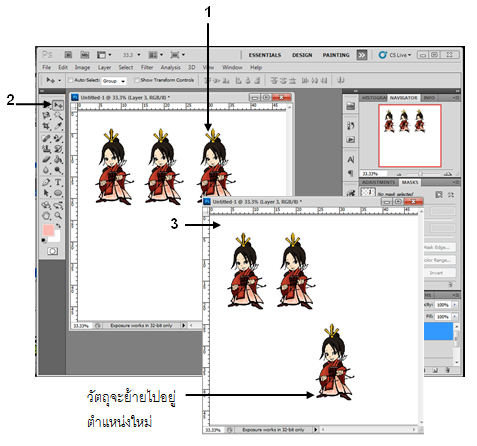This screenshot has height=446, width=477.
Task: Open Arrange Documents dropdown
Action: (x=156, y=55)
